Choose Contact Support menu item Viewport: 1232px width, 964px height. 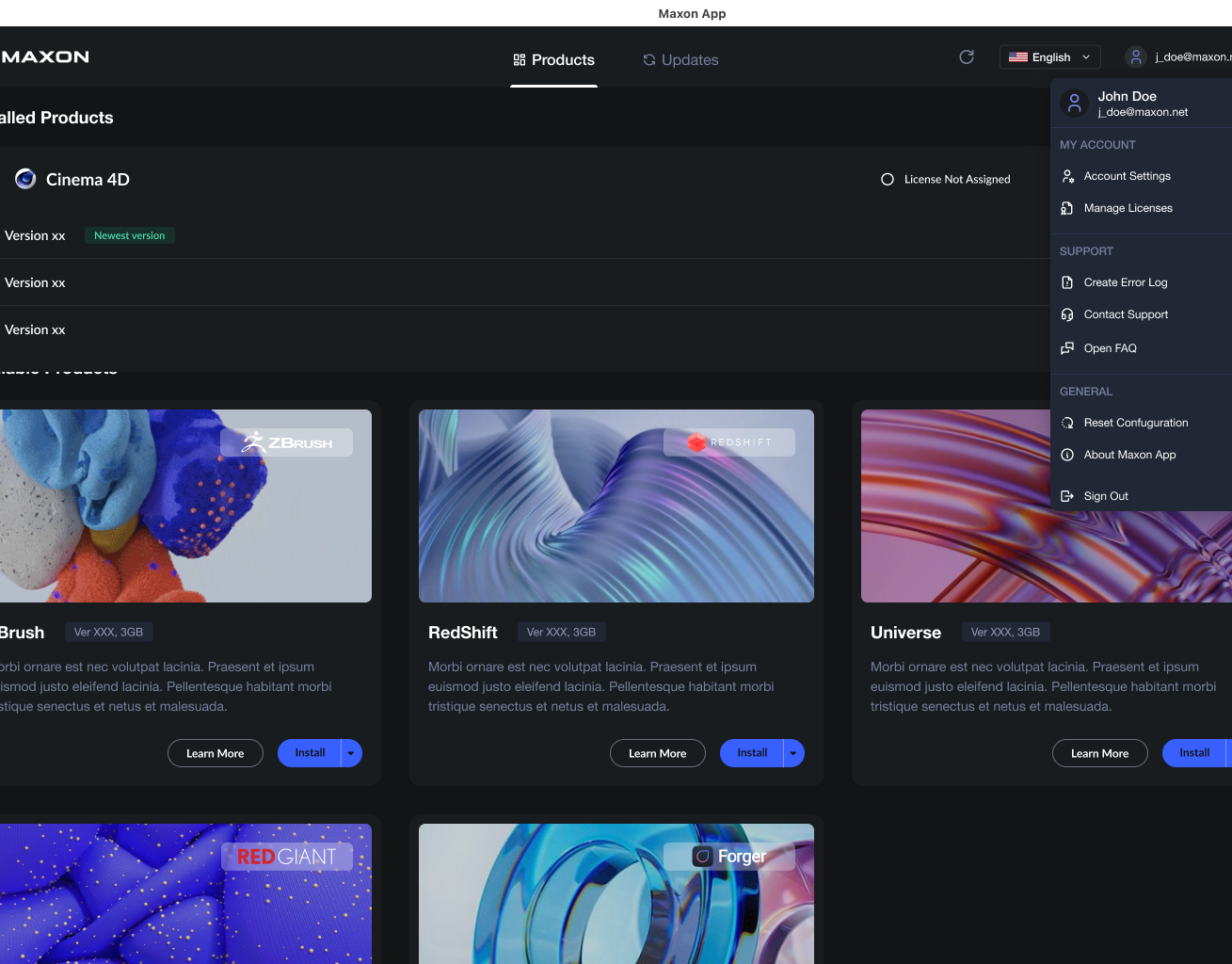coord(1141,314)
